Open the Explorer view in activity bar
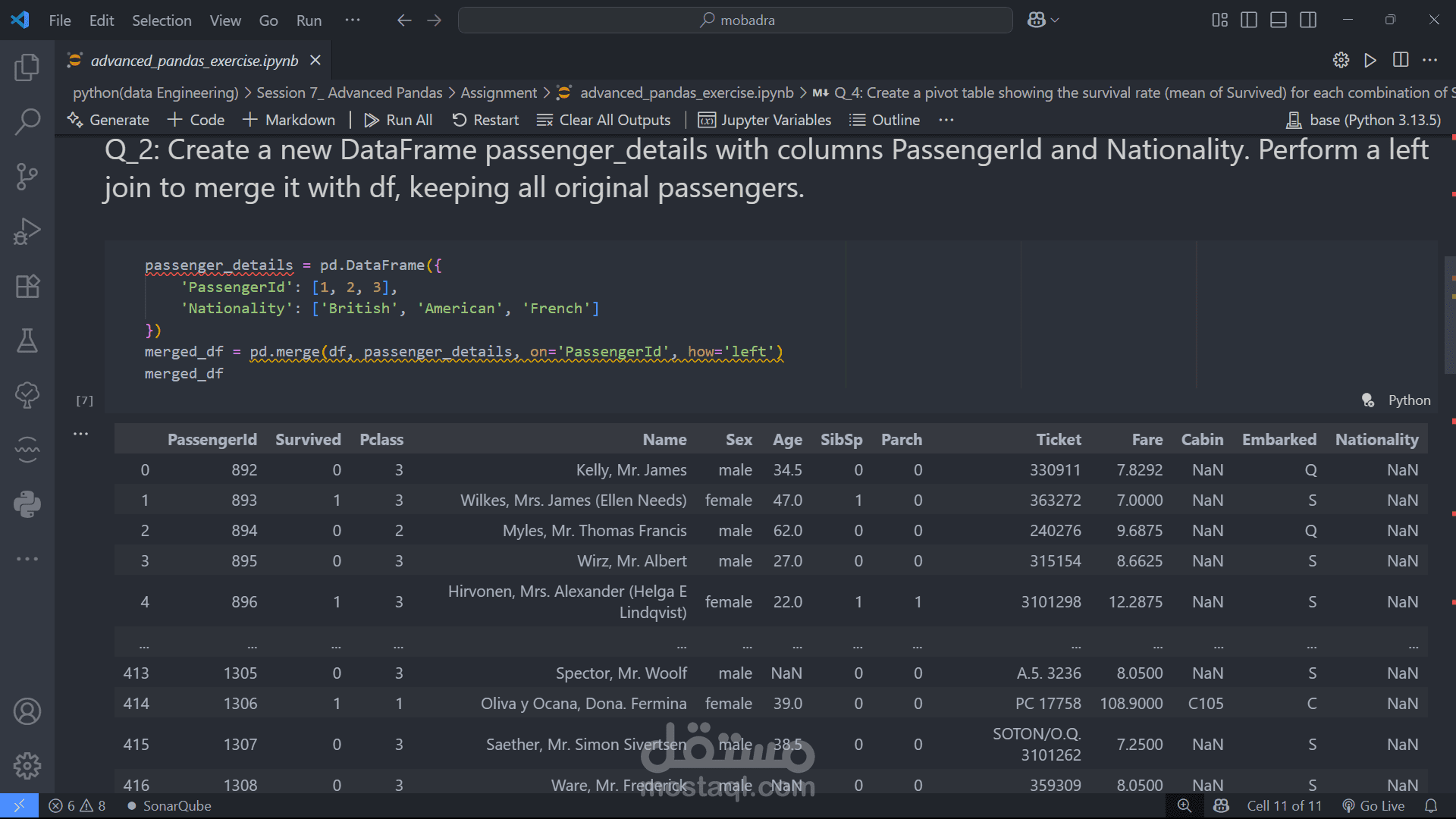This screenshot has width=1456, height=819. coord(27,67)
